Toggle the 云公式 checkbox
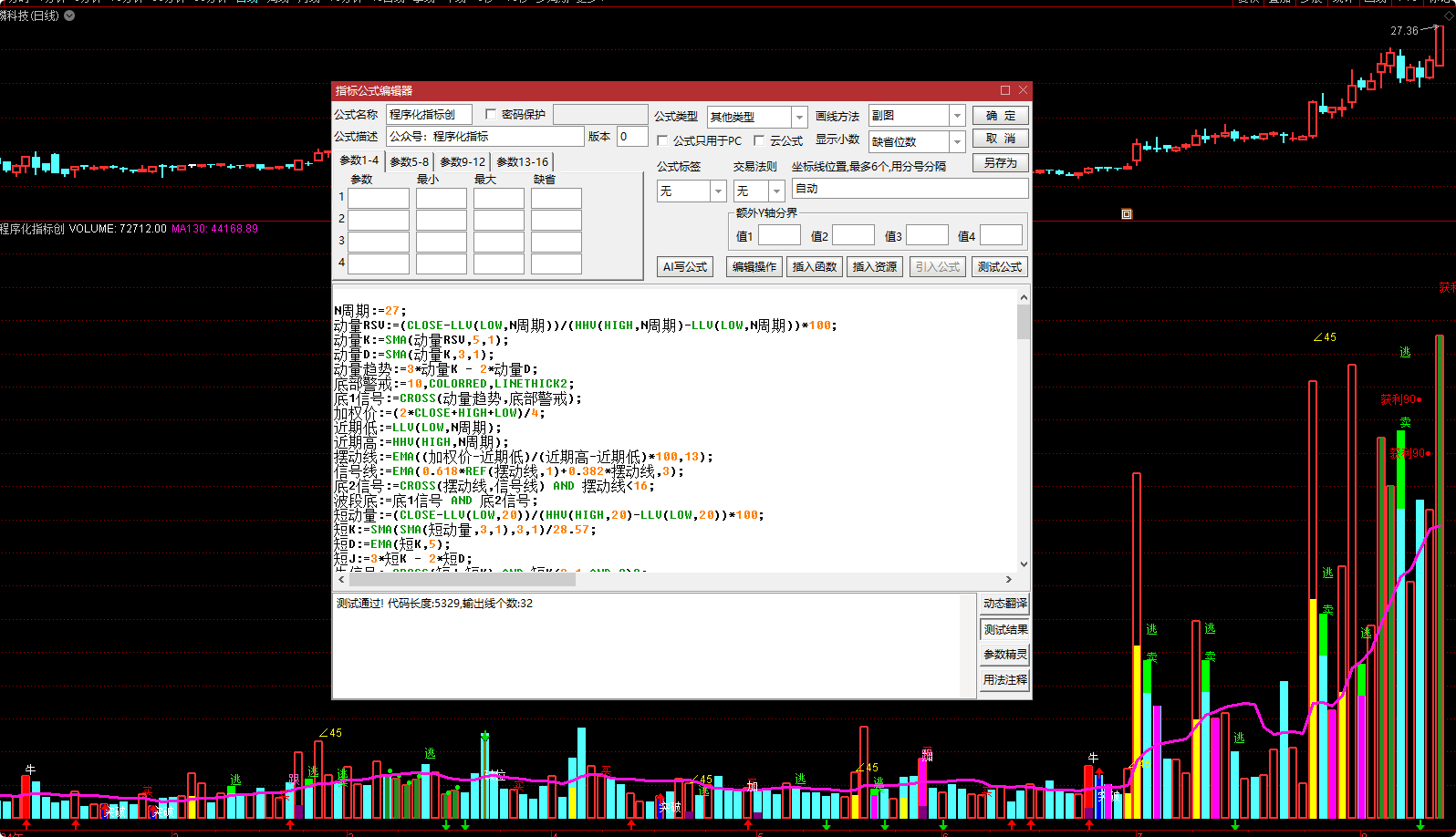Image resolution: width=1456 pixels, height=837 pixels. 759,140
